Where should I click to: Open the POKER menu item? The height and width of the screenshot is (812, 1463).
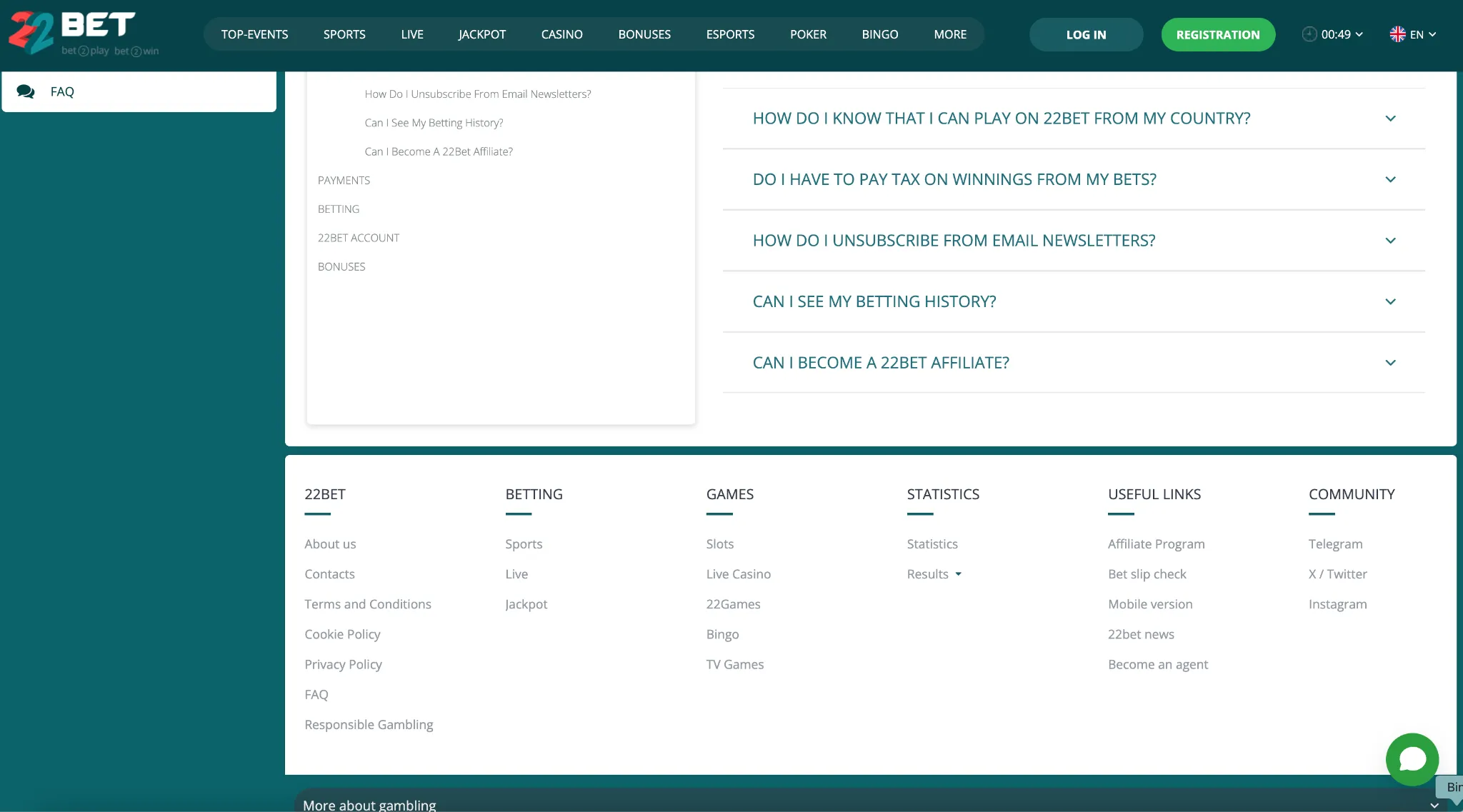coord(808,34)
